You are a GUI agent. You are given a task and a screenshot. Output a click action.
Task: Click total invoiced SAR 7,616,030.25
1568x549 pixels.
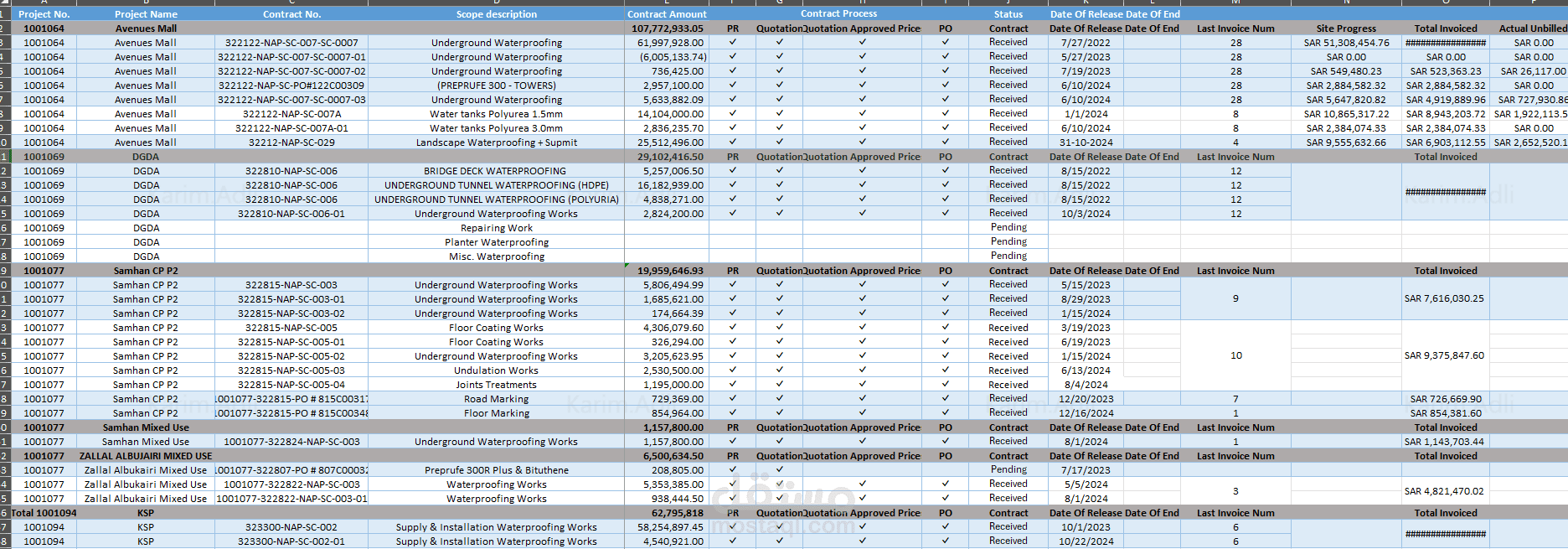(x=1446, y=298)
